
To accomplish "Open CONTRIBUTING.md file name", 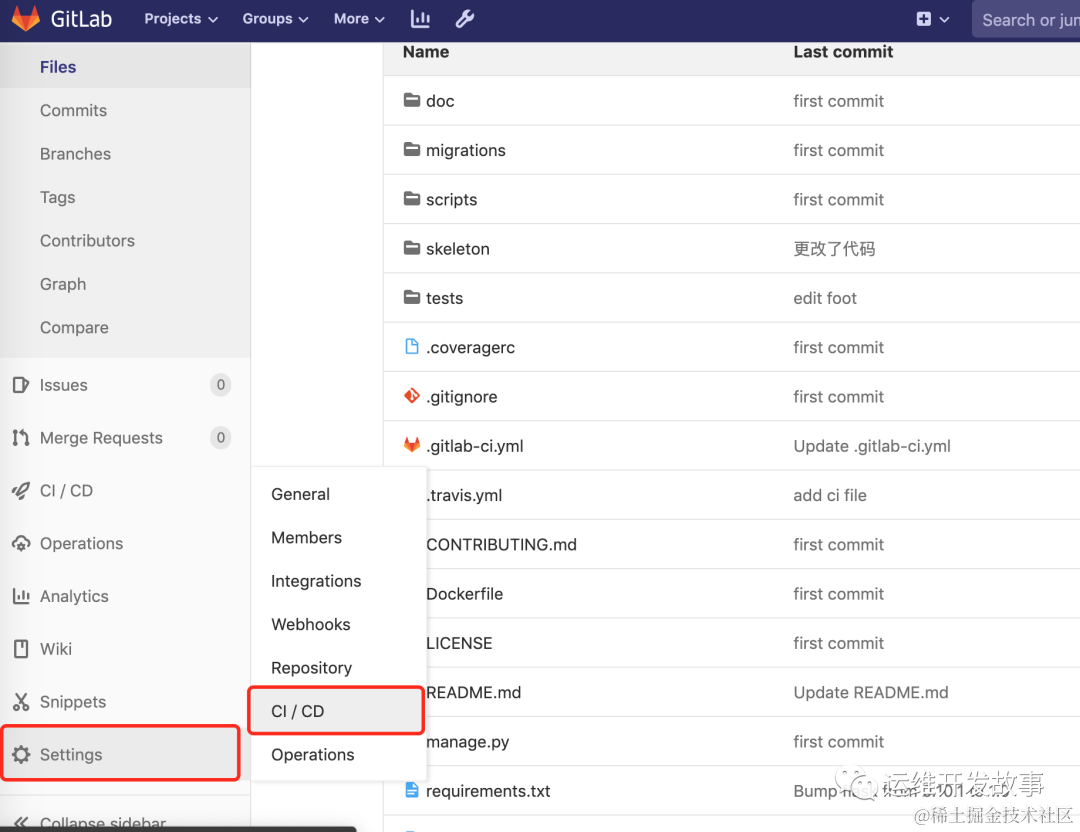I will tap(501, 545).
